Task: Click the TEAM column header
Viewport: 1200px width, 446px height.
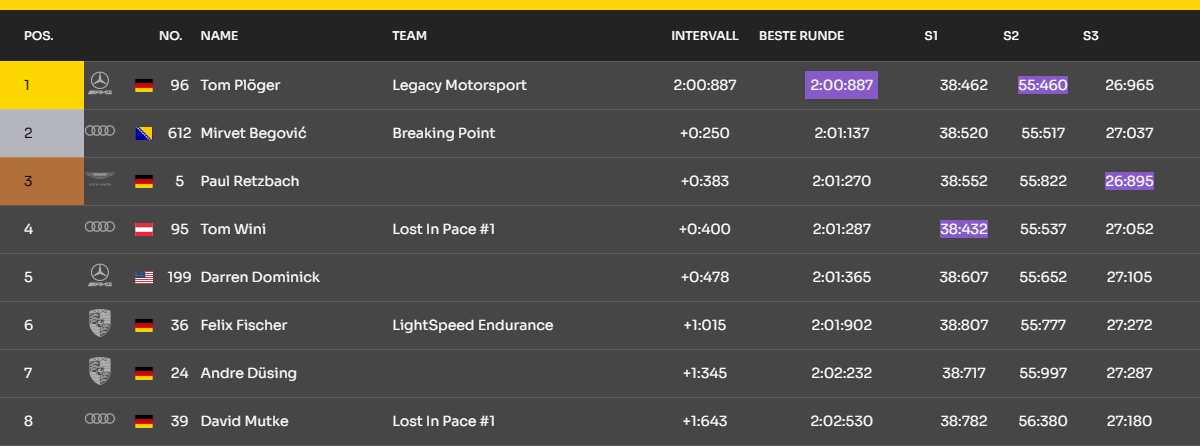Action: click(x=409, y=36)
